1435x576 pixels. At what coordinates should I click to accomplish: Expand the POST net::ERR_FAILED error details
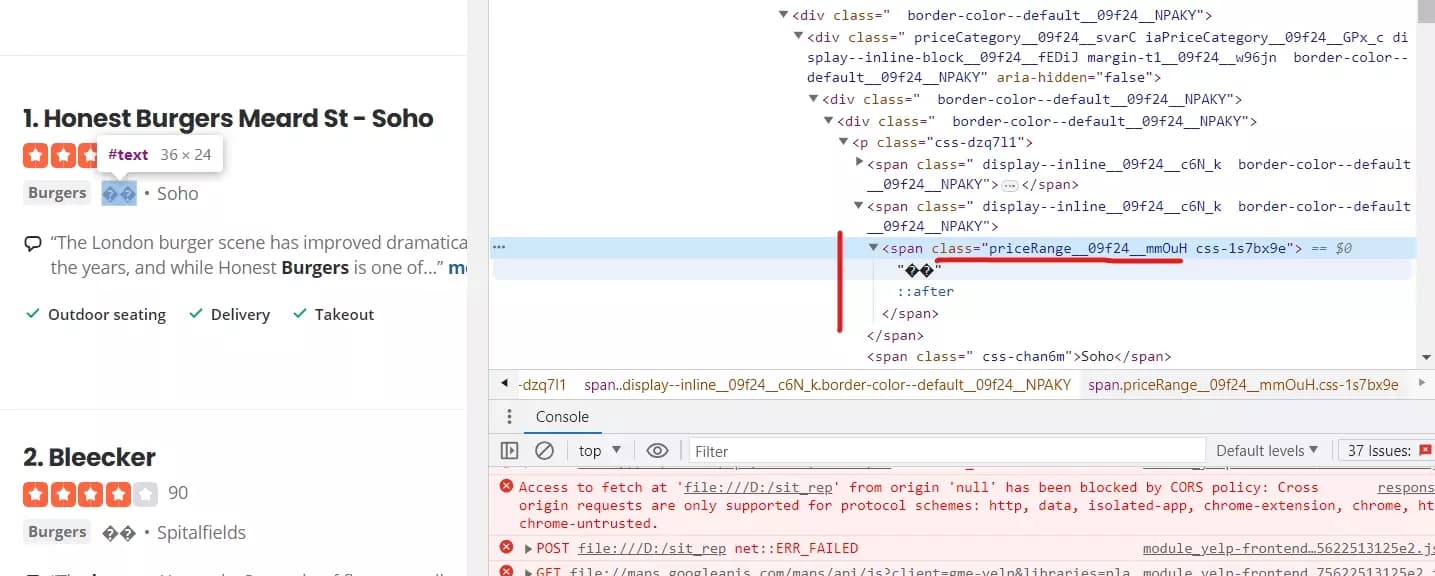coord(529,548)
